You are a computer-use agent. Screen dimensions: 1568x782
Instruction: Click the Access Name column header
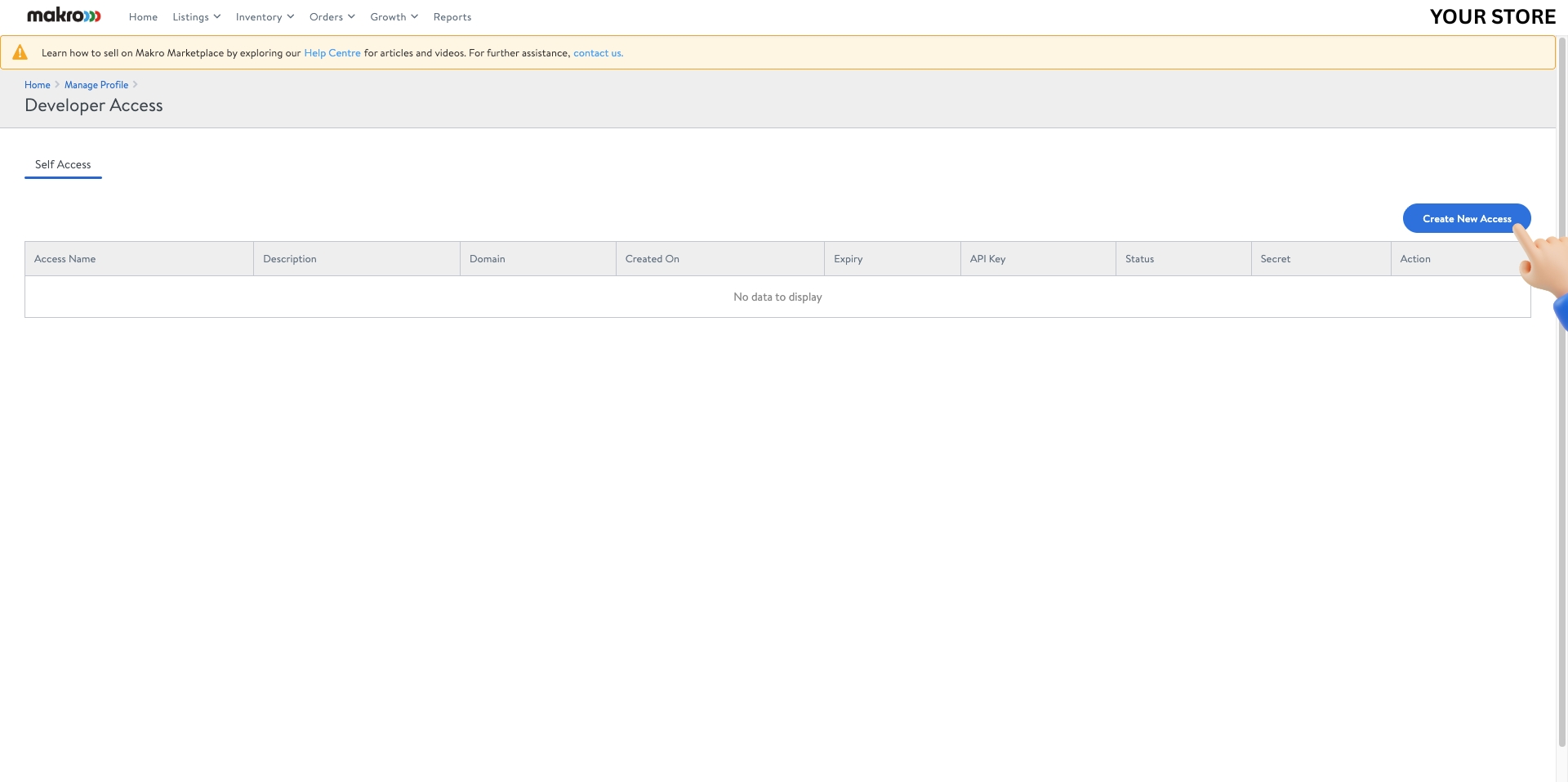(65, 258)
